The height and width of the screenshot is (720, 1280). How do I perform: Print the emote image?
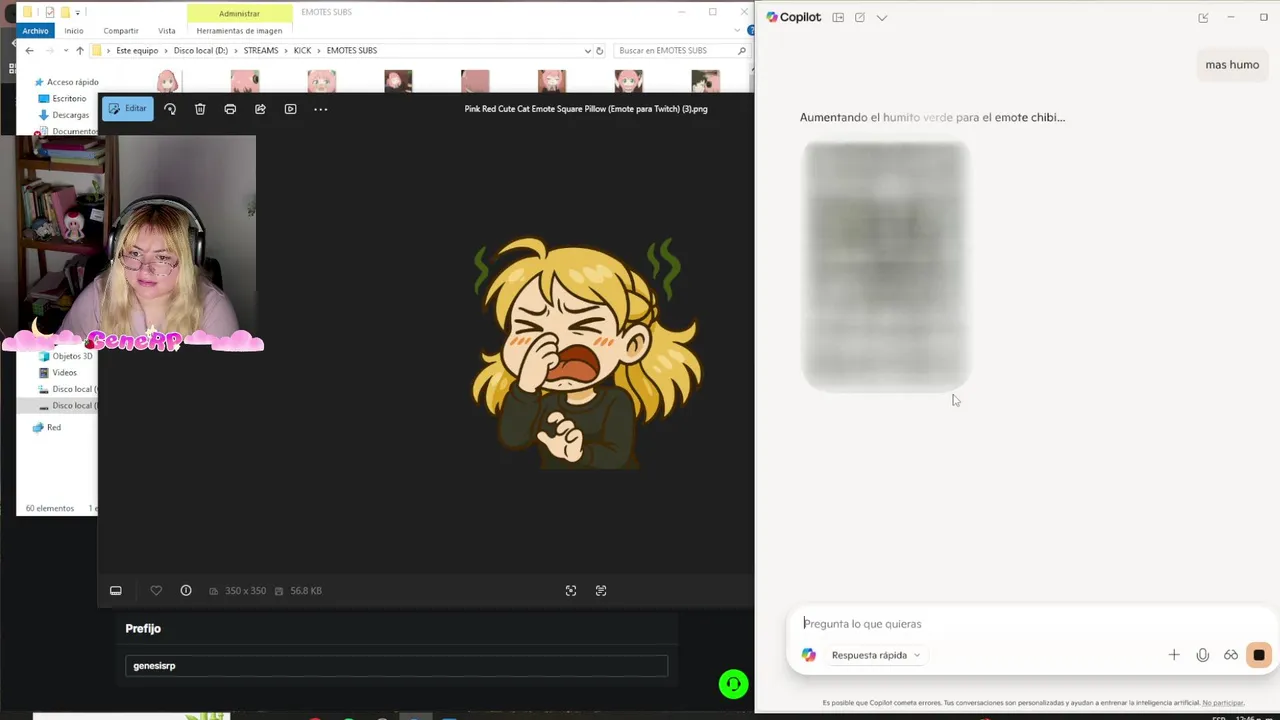(x=230, y=109)
